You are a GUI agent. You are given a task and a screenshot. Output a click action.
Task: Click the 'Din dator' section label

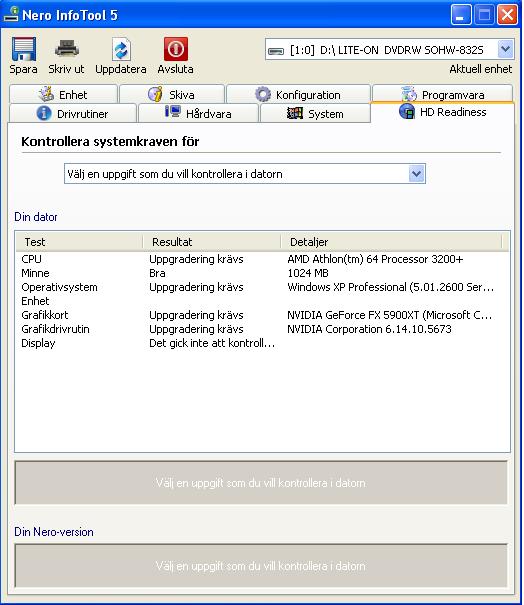pos(36,216)
